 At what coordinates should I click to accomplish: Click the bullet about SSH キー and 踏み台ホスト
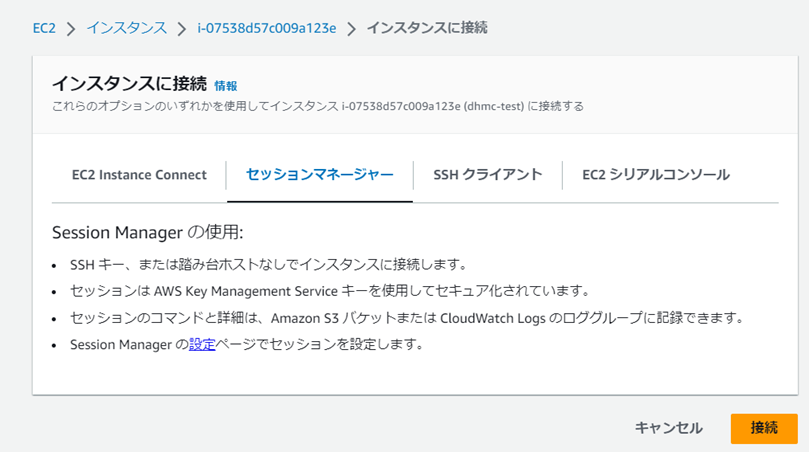point(268,265)
